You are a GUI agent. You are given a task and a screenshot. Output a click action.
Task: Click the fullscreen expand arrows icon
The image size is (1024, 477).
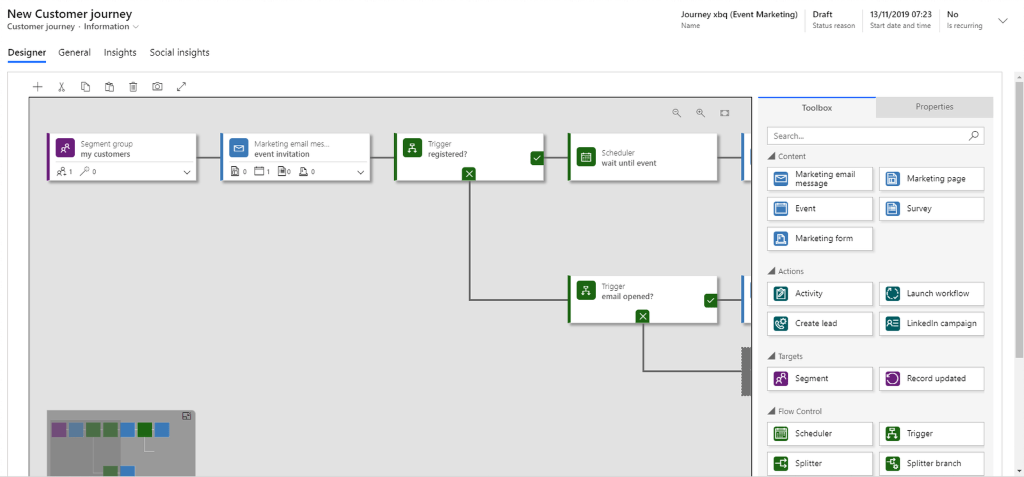point(182,86)
